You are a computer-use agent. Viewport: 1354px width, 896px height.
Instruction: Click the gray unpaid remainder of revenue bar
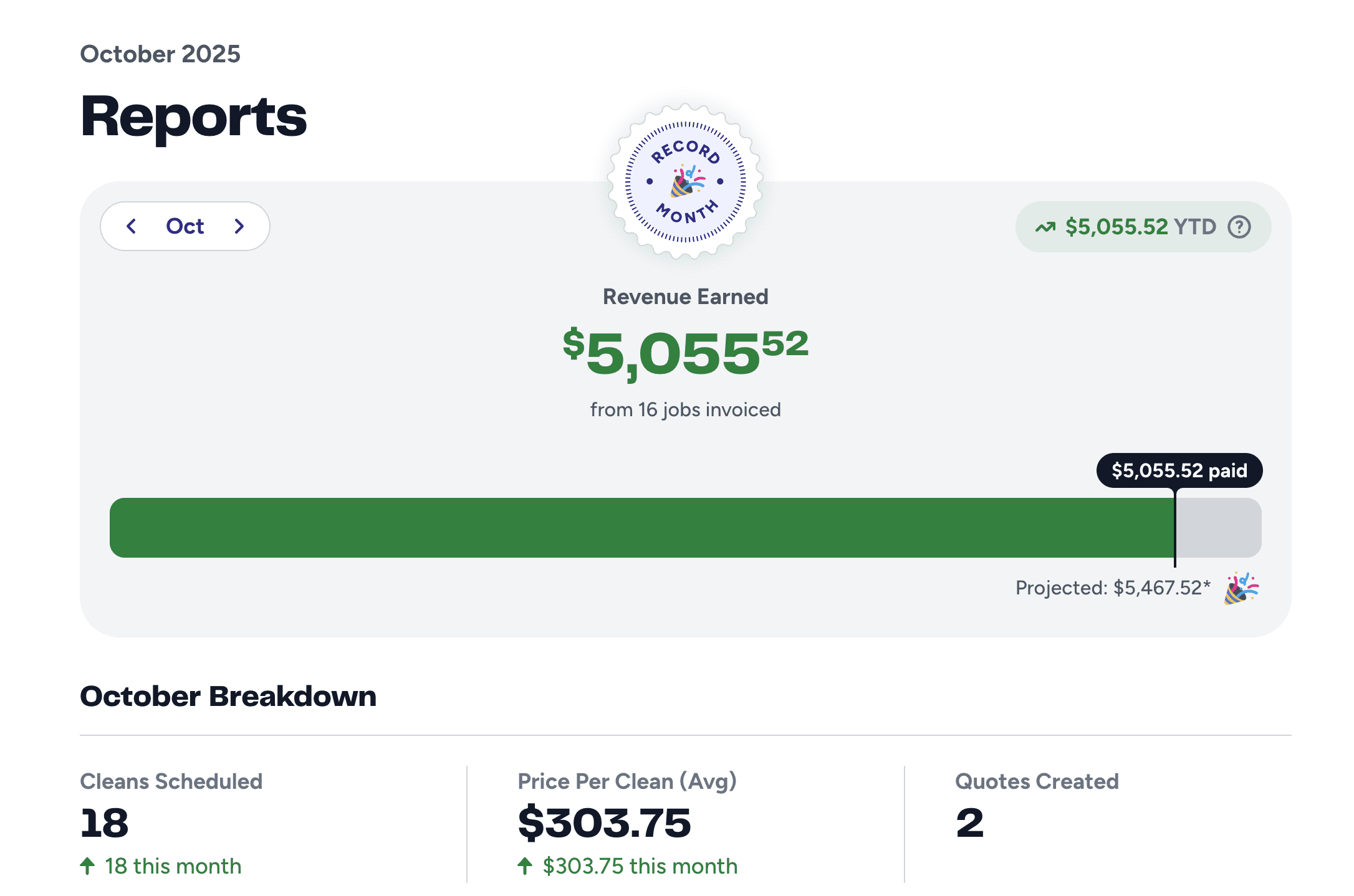1218,528
